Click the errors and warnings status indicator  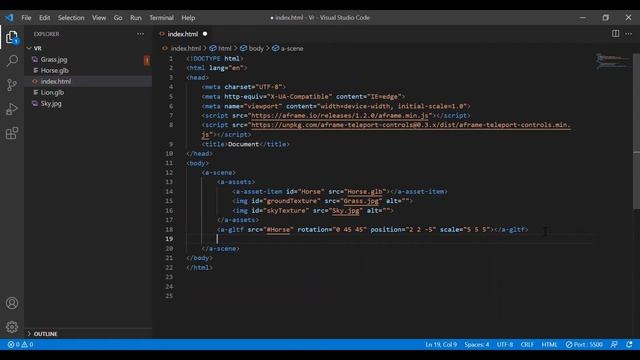coord(20,344)
